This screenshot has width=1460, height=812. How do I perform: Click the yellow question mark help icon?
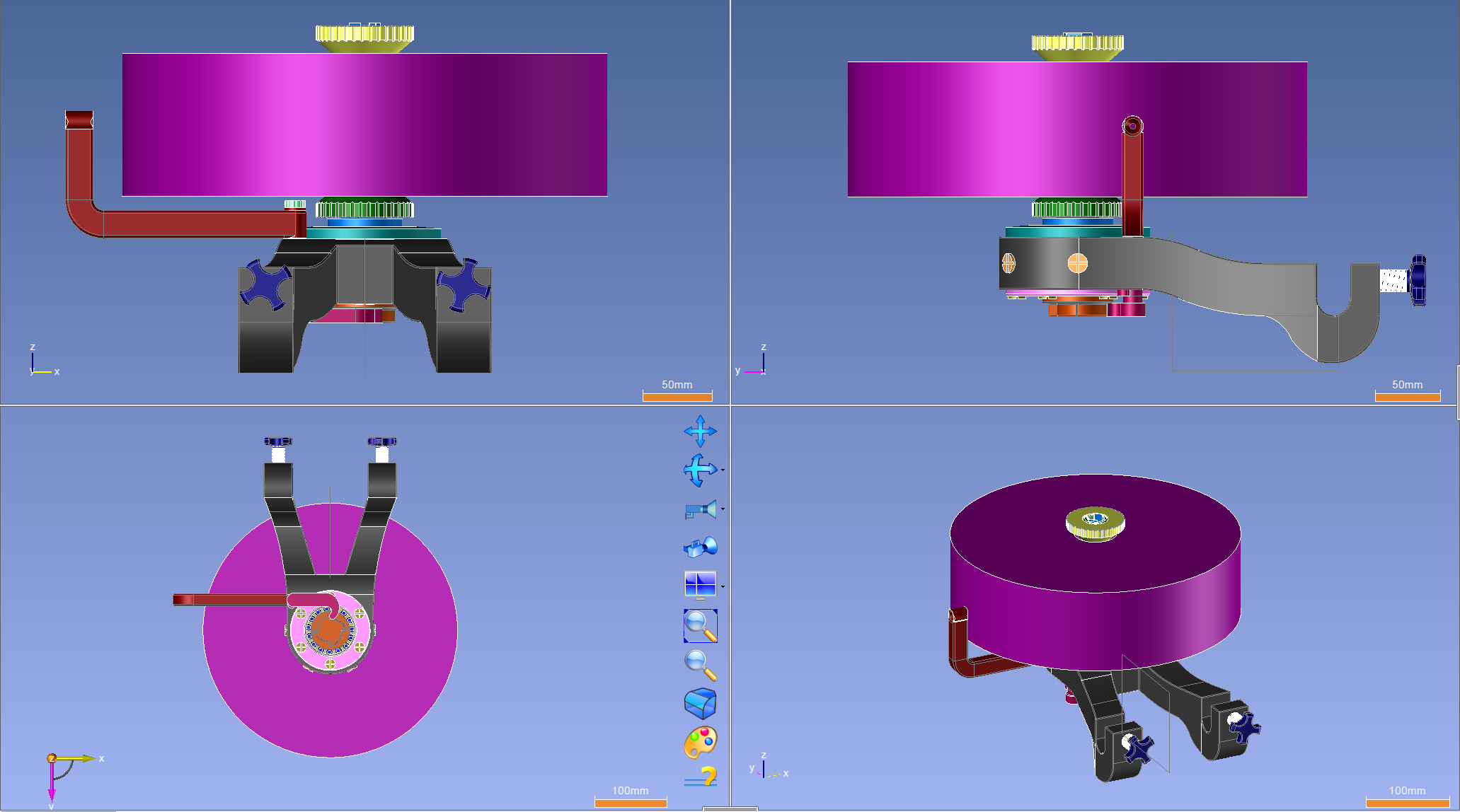(701, 777)
